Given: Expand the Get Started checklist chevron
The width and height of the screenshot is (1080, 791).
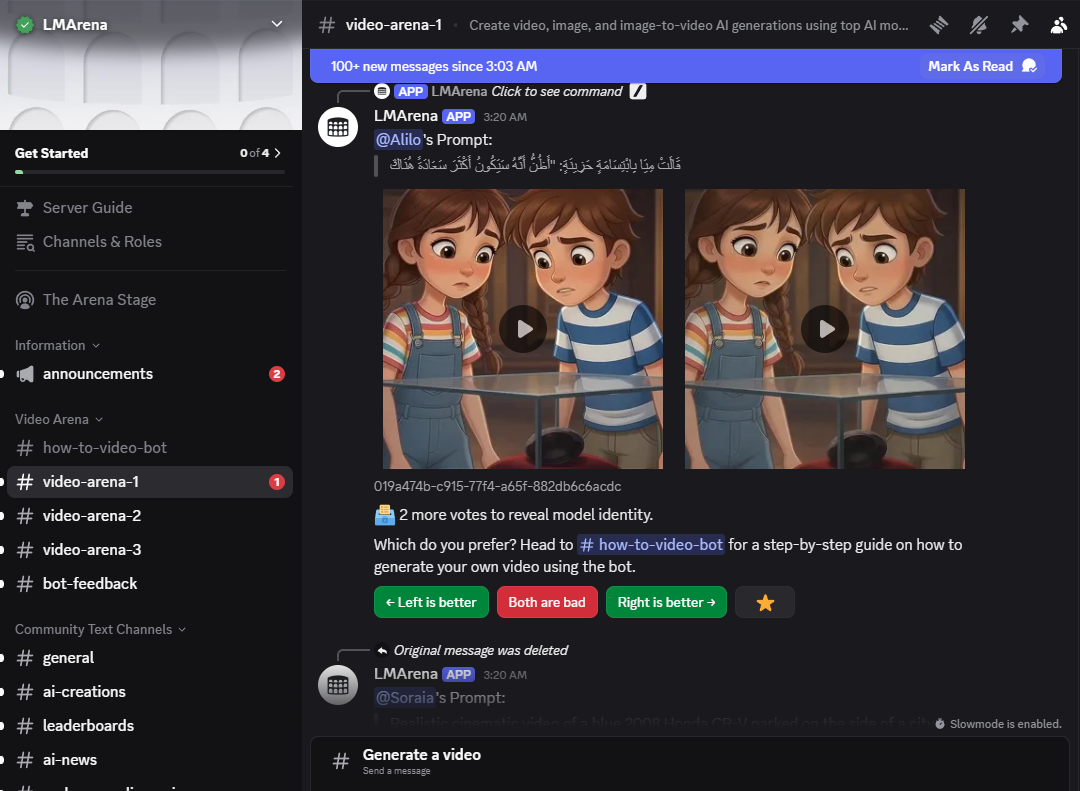Looking at the screenshot, I should [277, 153].
